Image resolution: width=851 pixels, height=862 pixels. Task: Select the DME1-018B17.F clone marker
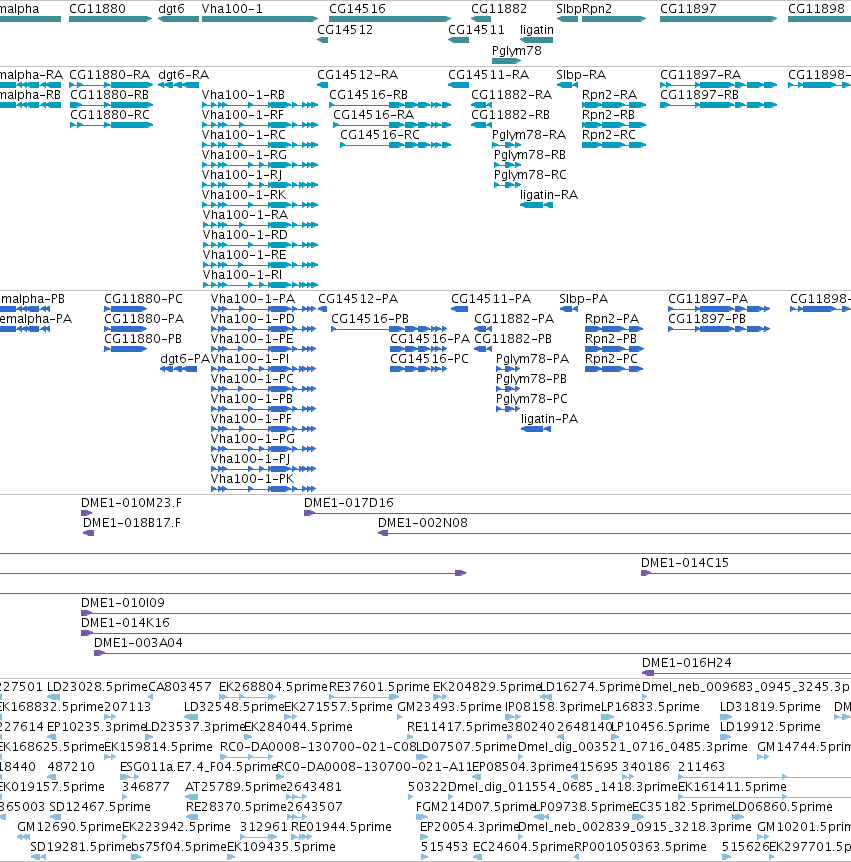tap(89, 533)
